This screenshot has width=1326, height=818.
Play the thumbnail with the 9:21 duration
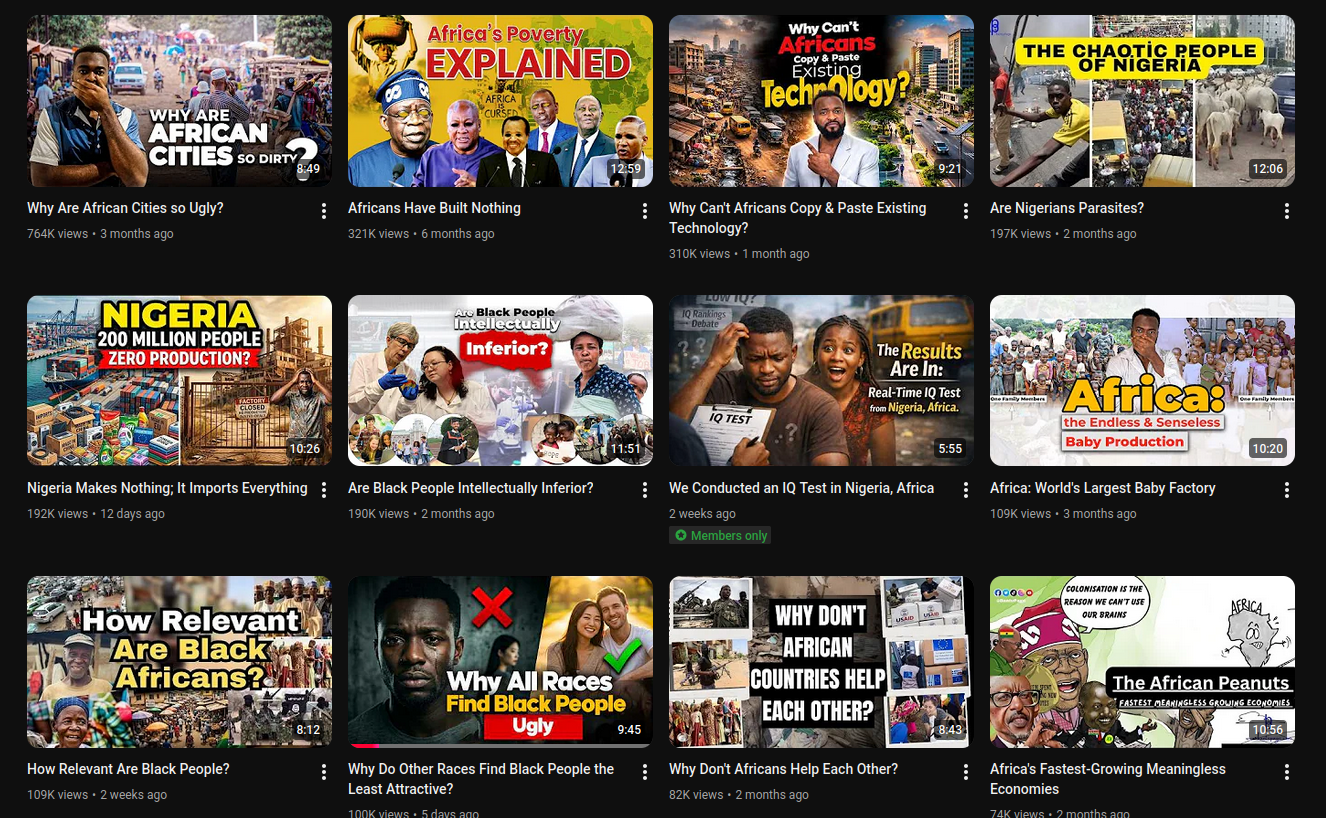820,100
